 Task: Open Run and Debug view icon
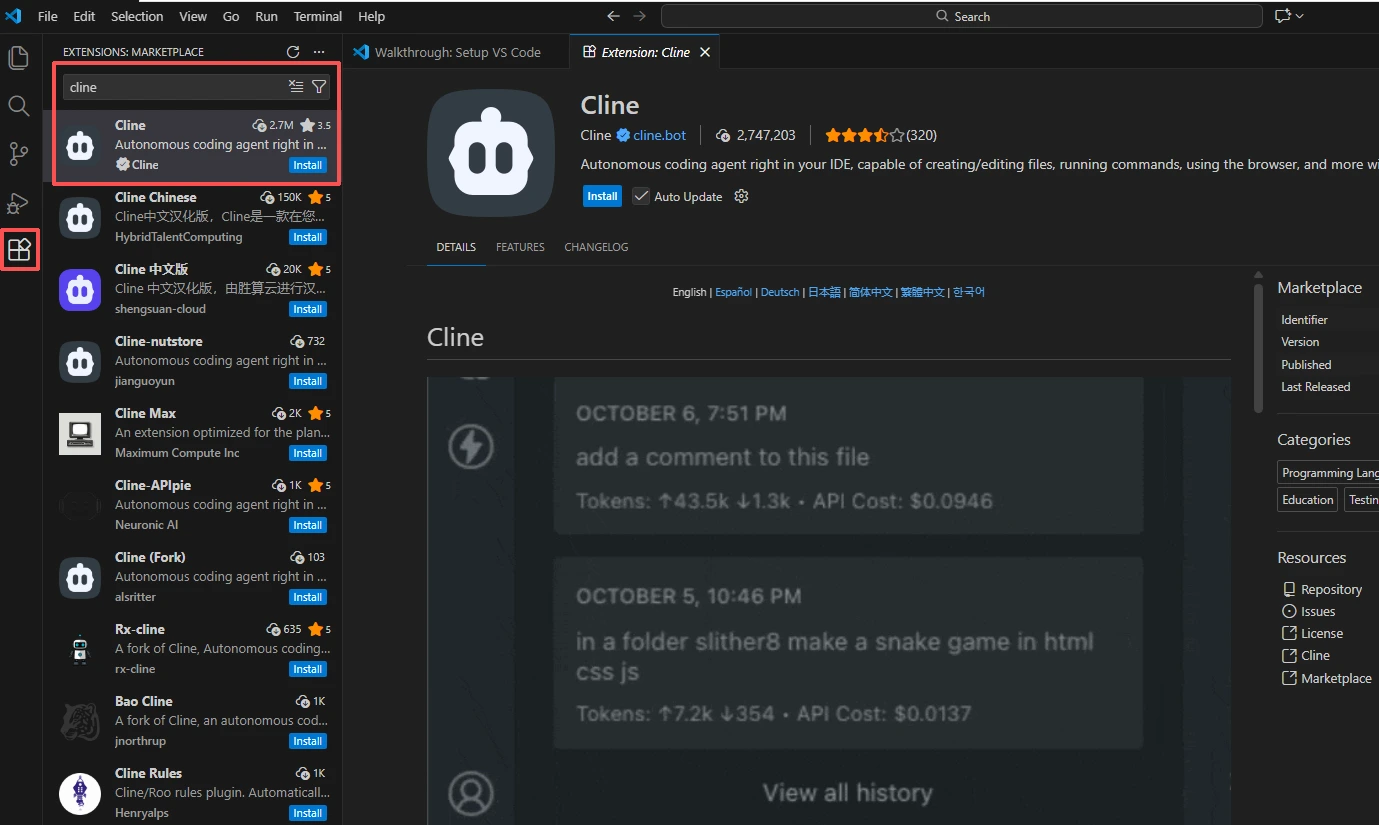(18, 203)
